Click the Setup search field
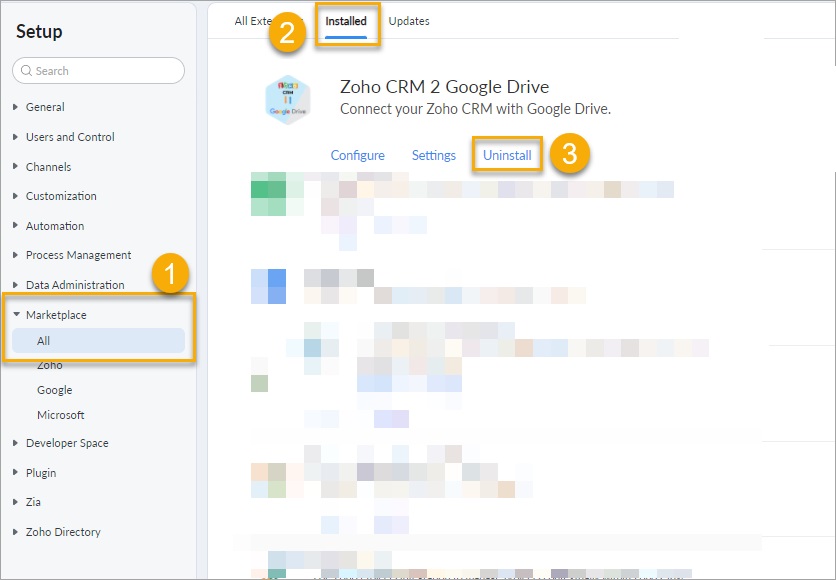The image size is (836, 580). click(98, 70)
